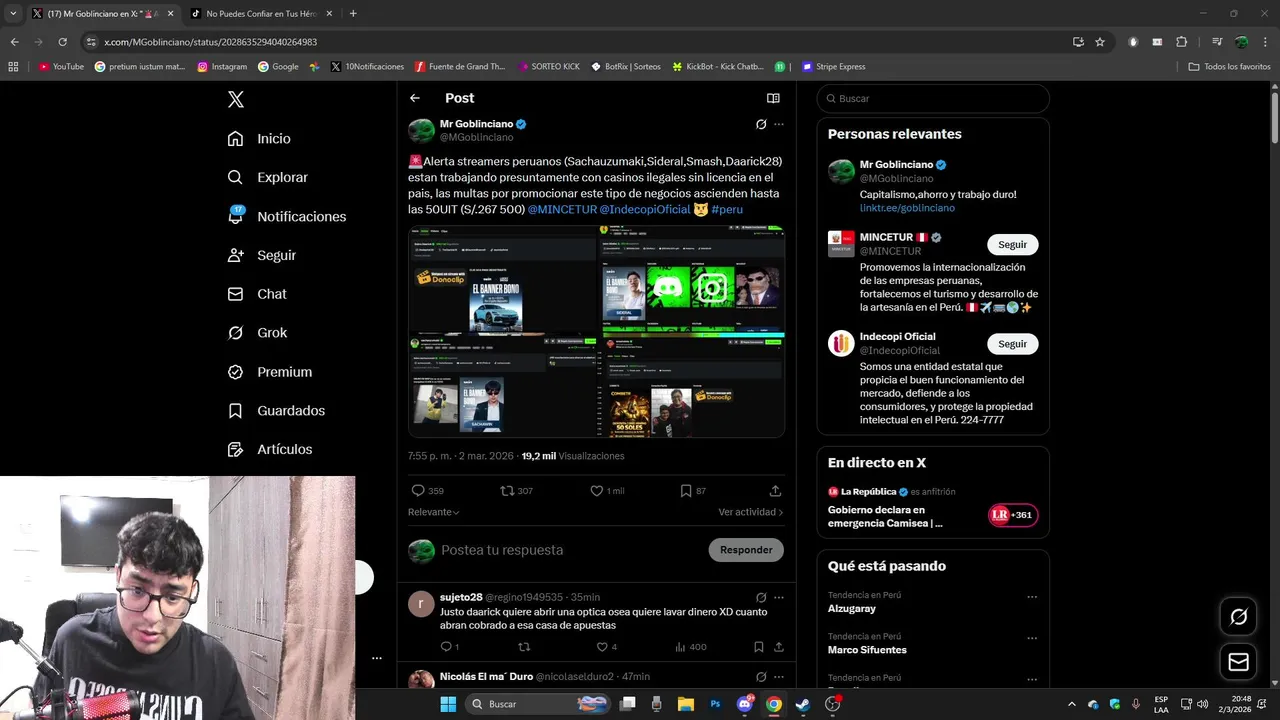This screenshot has height=720, width=1280.
Task: Open La República live listener badge +361
Action: pyautogui.click(x=1013, y=516)
